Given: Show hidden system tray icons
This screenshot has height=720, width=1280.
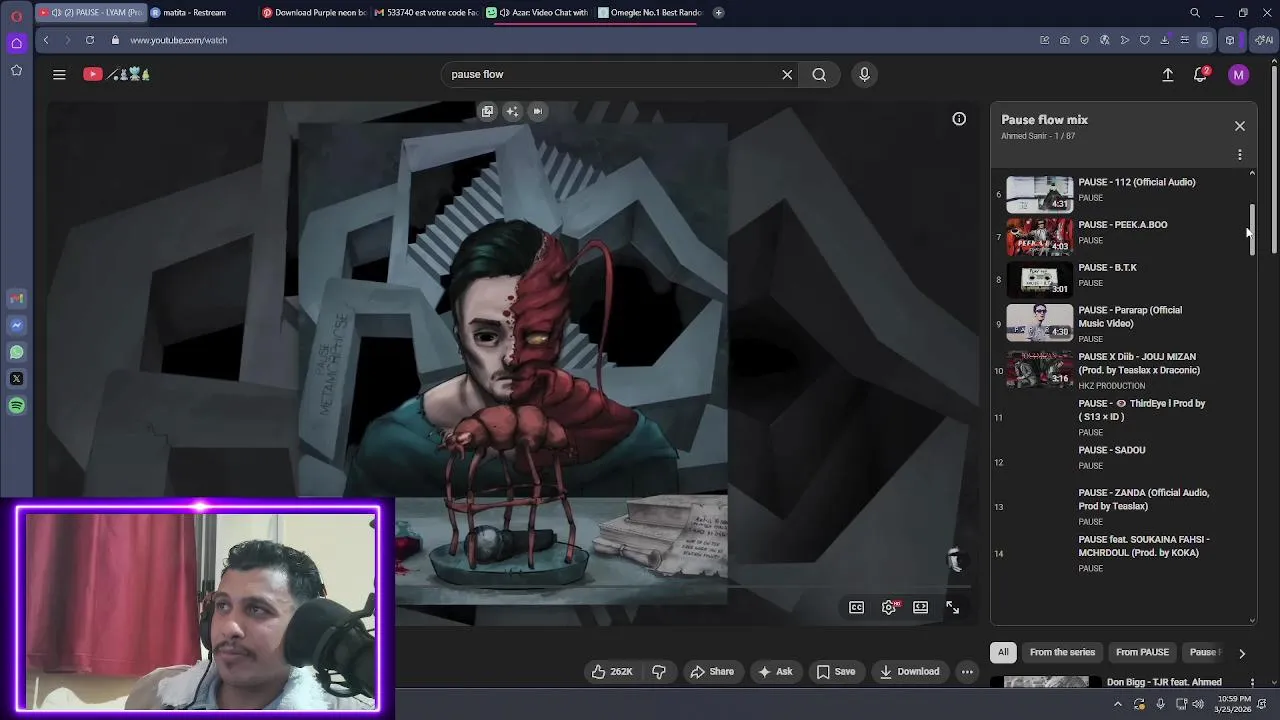Looking at the screenshot, I should [1118, 704].
